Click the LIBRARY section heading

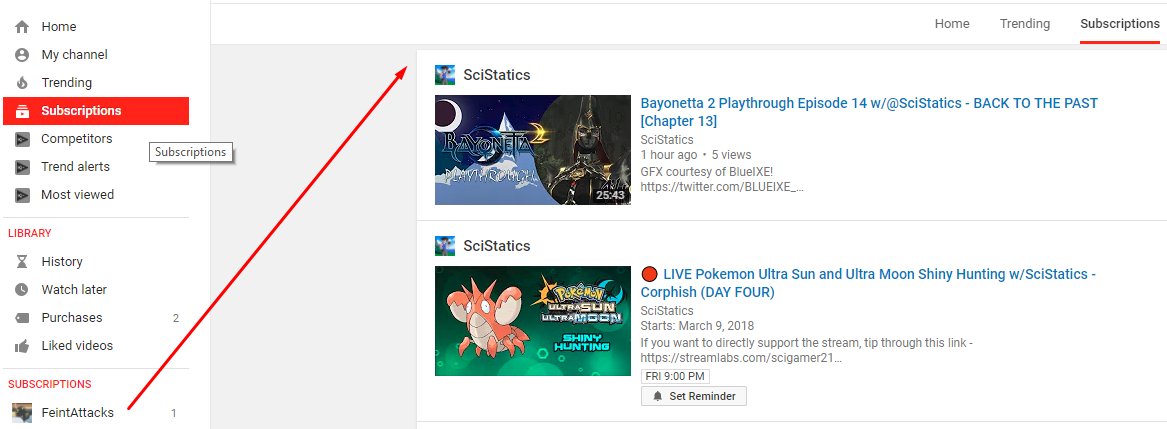pos(30,233)
